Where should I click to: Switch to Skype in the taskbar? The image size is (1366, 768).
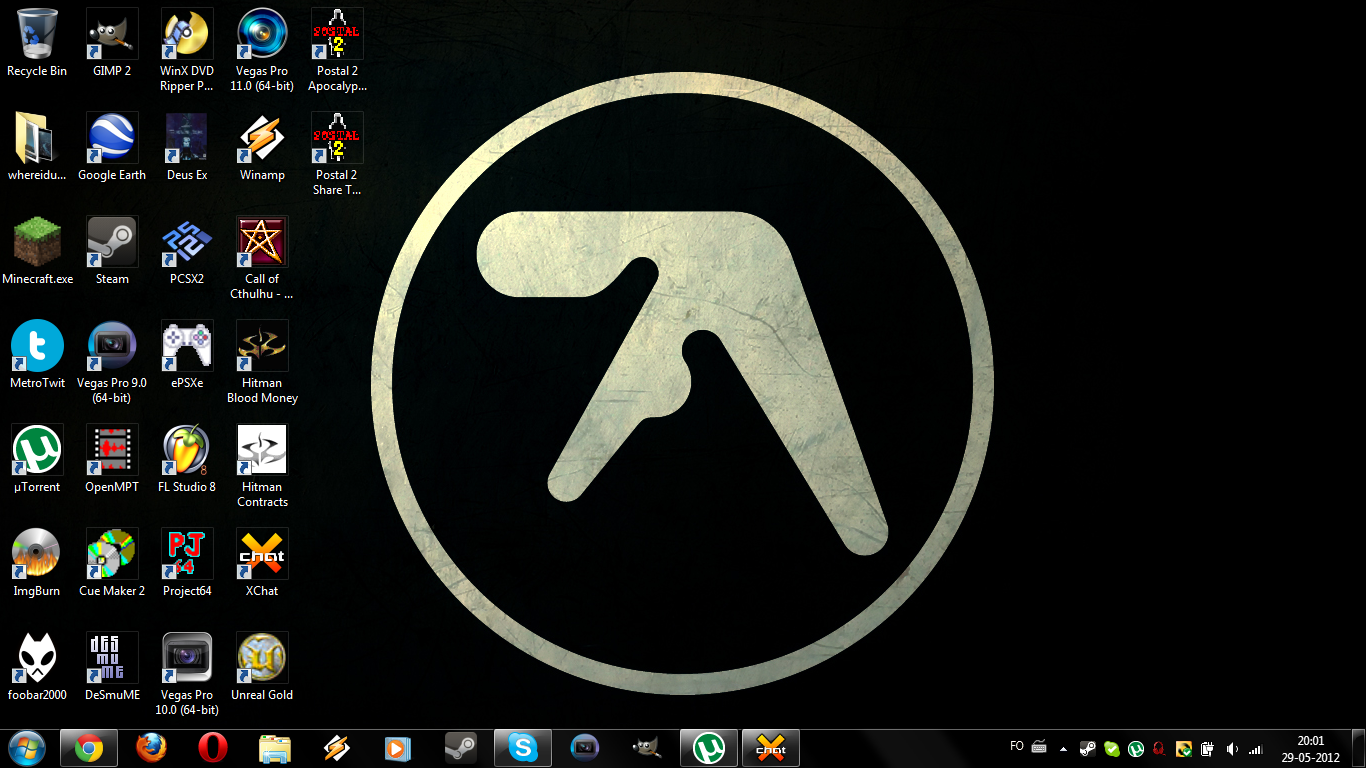(523, 748)
